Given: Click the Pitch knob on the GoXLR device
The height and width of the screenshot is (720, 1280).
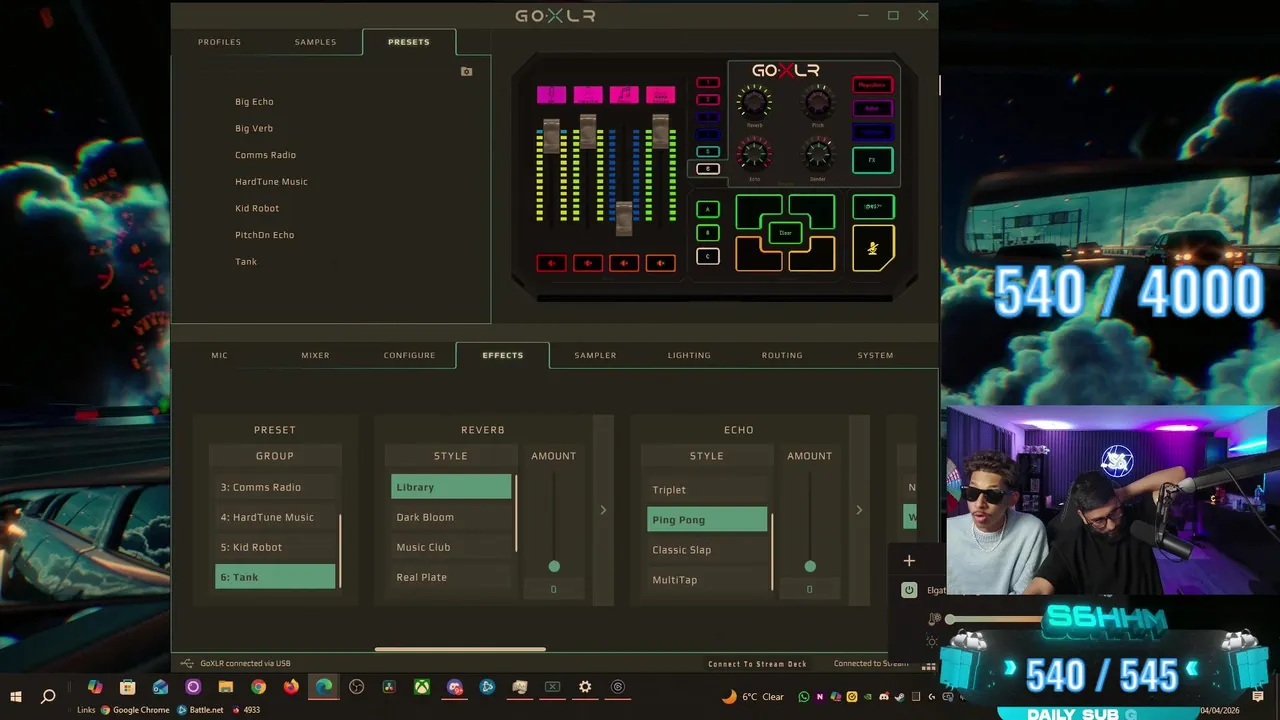Looking at the screenshot, I should point(818,101).
